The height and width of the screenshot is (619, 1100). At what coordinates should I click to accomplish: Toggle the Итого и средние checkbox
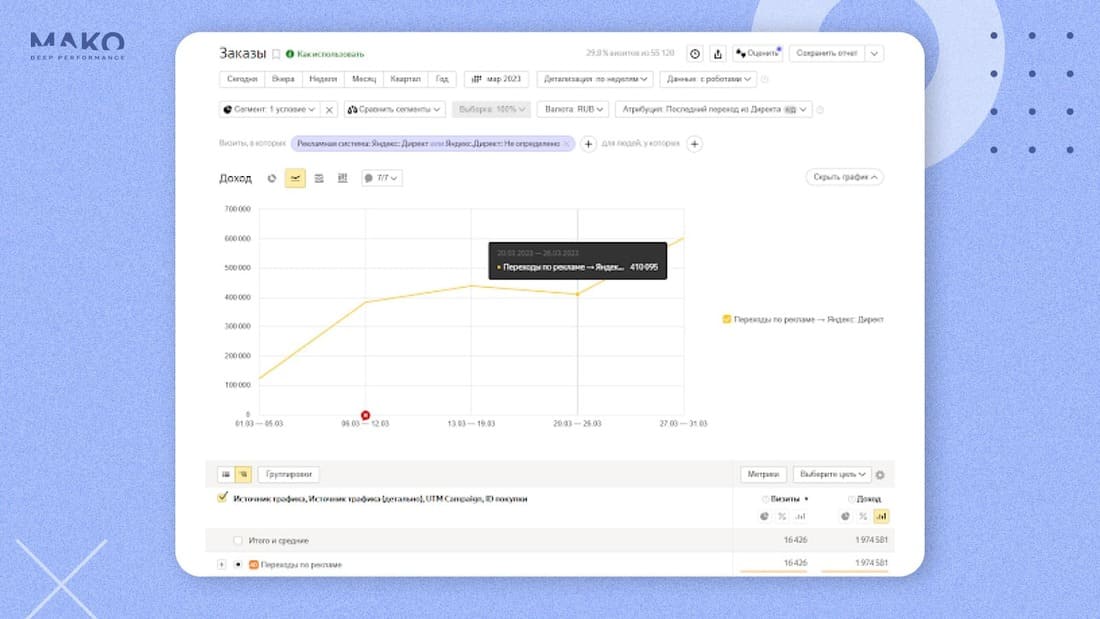(x=238, y=540)
